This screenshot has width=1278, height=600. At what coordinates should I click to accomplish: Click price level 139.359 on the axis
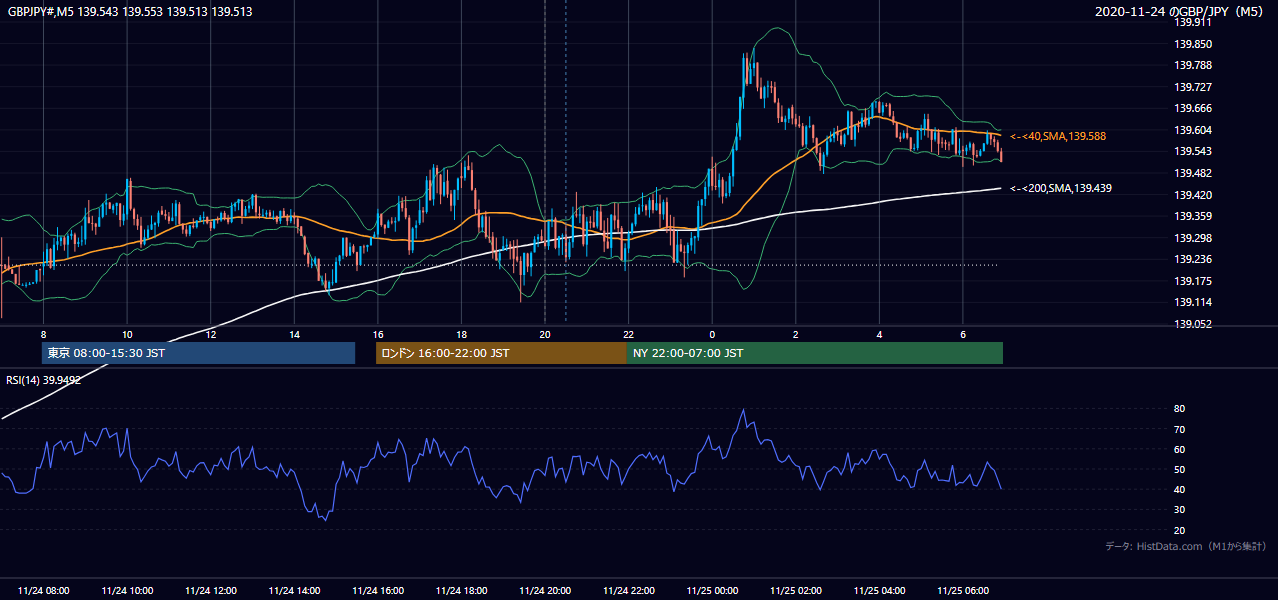[1193, 216]
